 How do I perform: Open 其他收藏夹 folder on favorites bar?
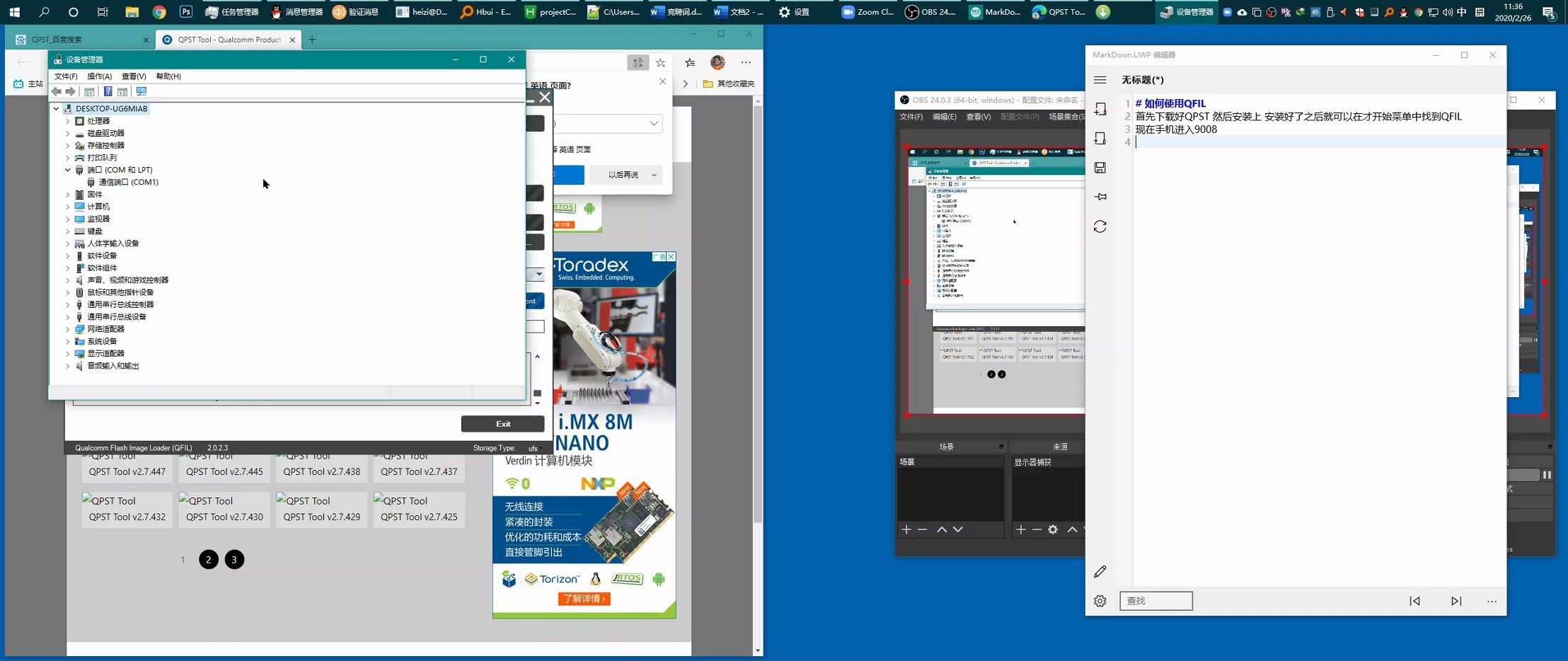pos(729,84)
